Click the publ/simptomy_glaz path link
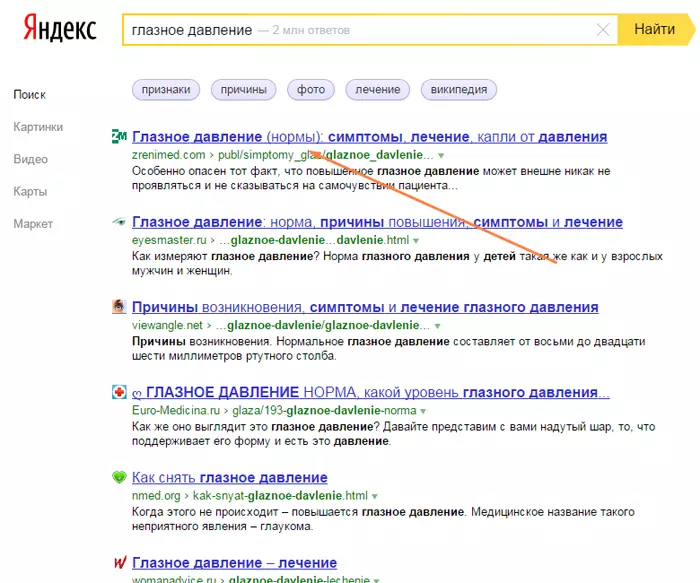 click(325, 155)
